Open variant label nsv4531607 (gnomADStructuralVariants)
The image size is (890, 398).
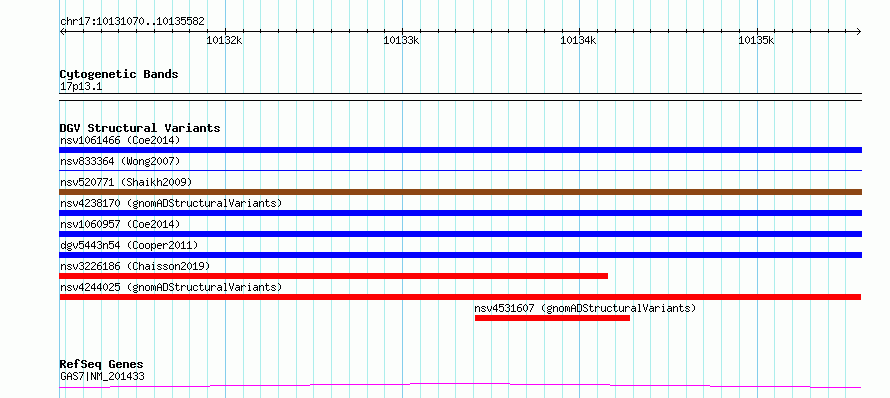click(x=585, y=308)
